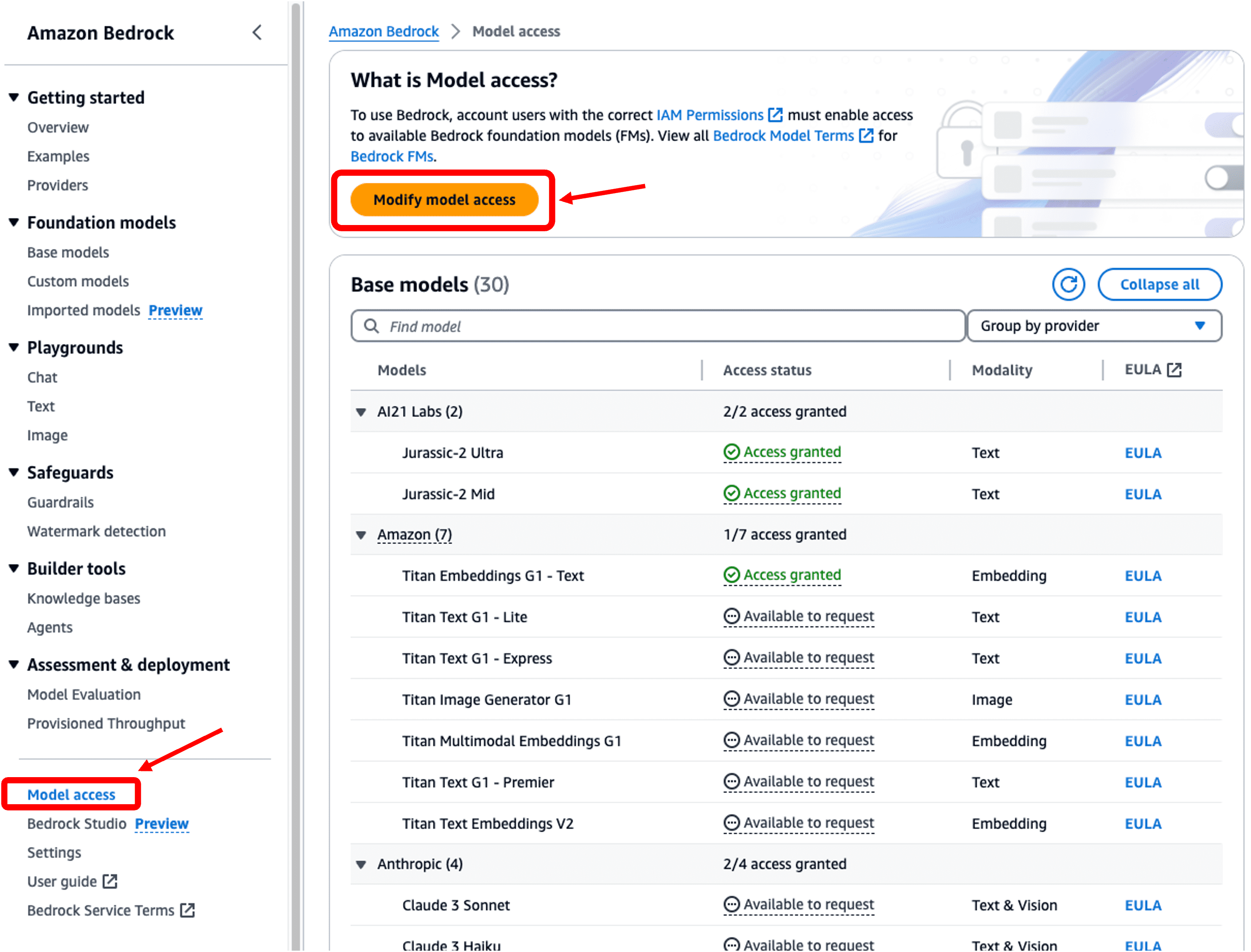Collapse the AI21 Labs model group
The image size is (1251, 952).
click(361, 412)
